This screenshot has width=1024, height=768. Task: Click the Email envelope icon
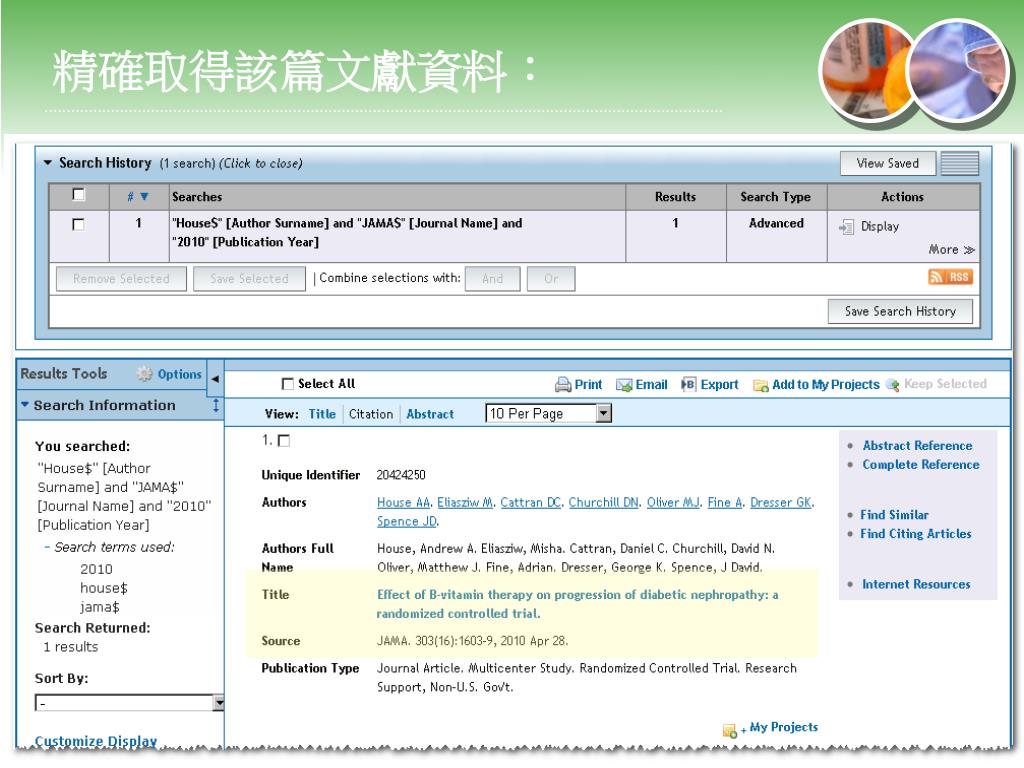[x=624, y=385]
